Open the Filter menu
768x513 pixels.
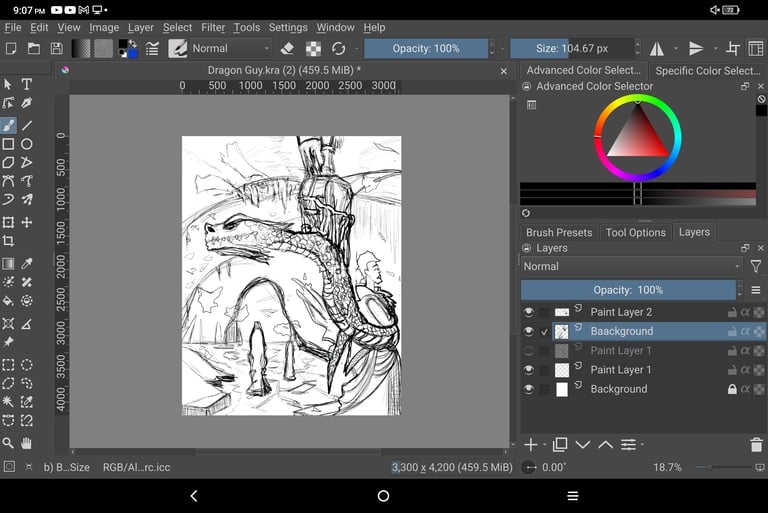click(213, 28)
